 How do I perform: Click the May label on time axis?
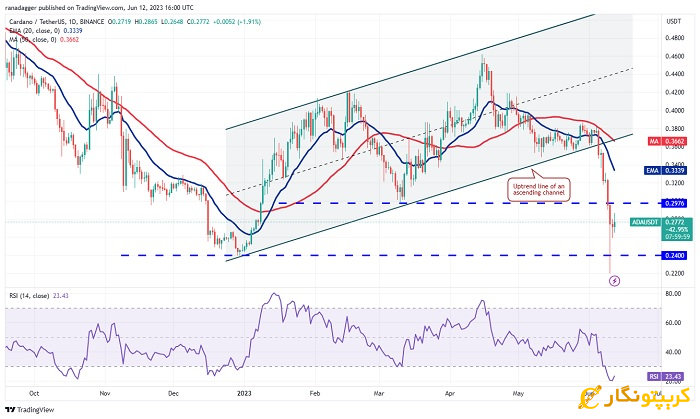coord(518,394)
